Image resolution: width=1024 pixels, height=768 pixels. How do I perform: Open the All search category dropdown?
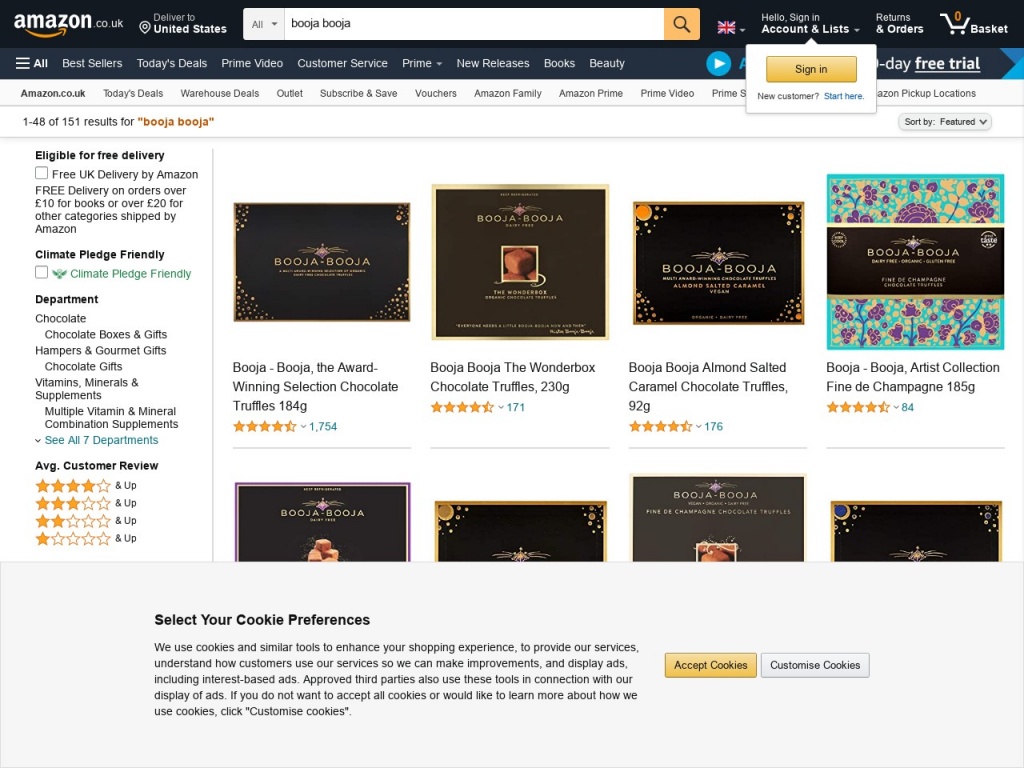tap(264, 24)
